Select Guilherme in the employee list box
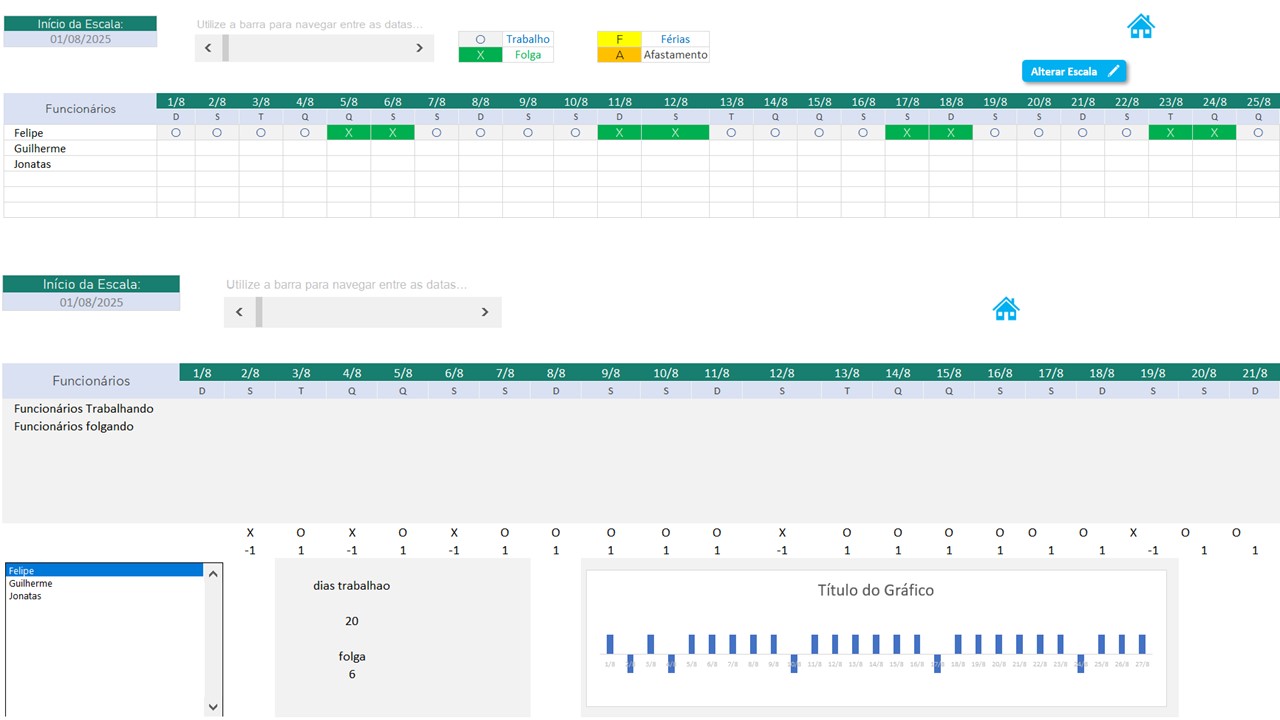 click(31, 584)
